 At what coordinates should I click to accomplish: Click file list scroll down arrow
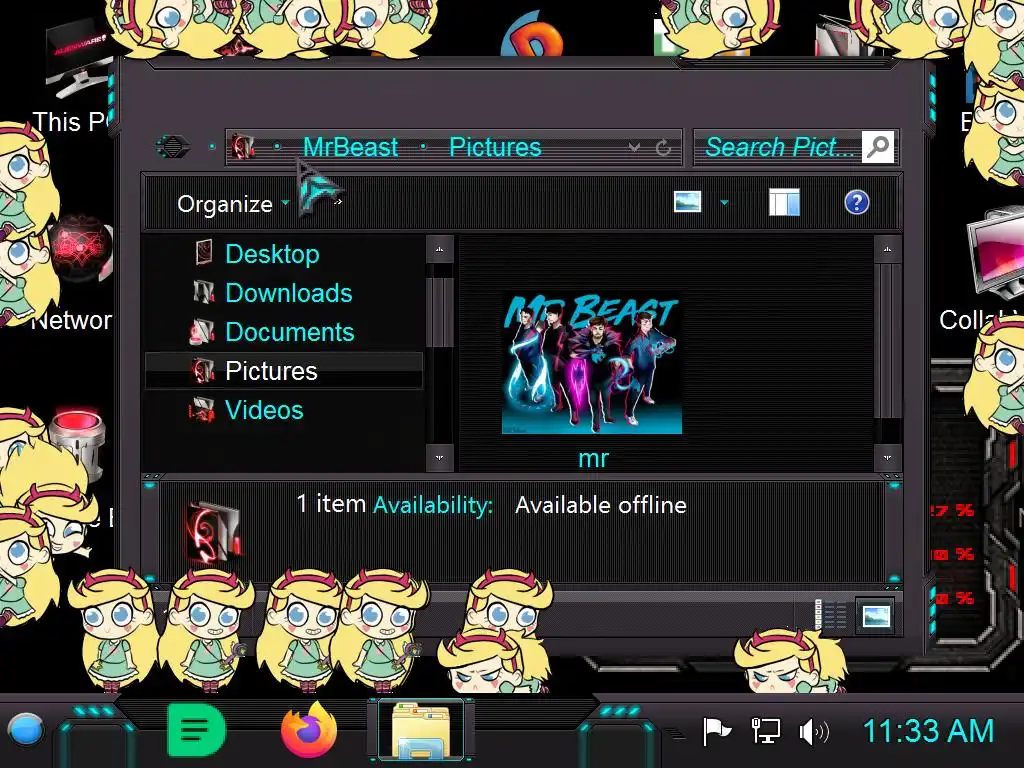(887, 457)
